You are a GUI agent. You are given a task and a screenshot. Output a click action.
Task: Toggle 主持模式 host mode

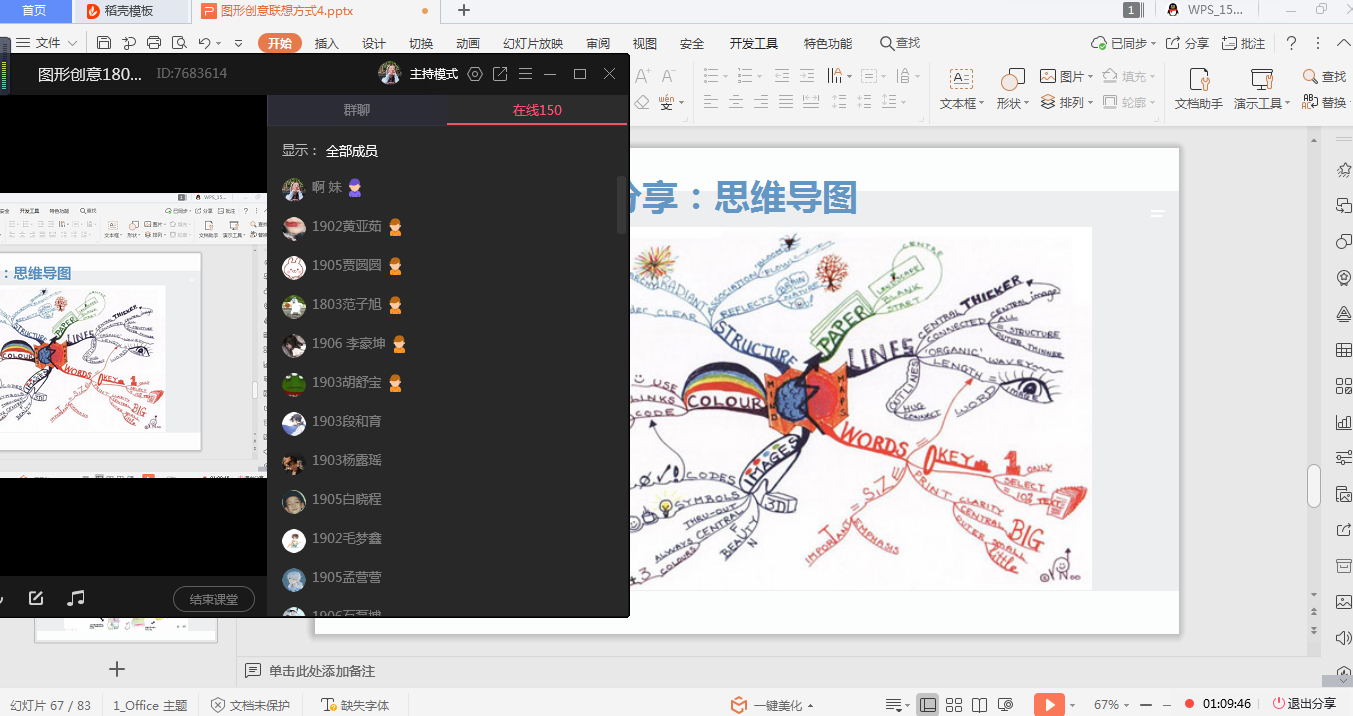click(x=433, y=74)
